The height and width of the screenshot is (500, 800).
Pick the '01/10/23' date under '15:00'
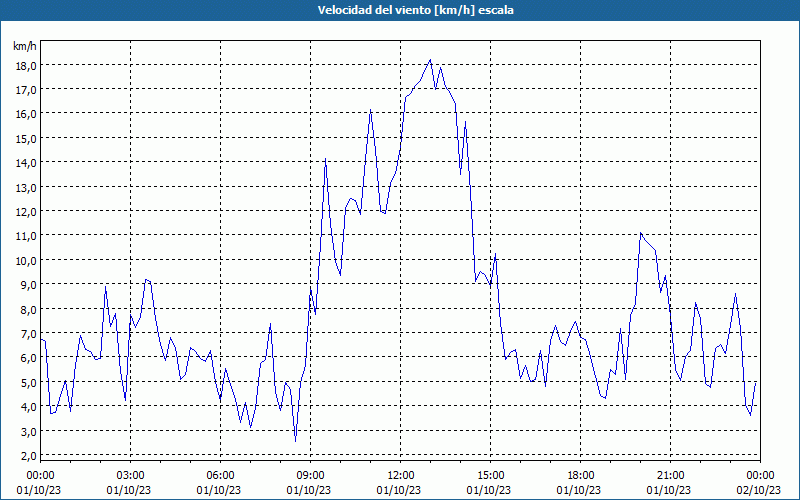489,490
